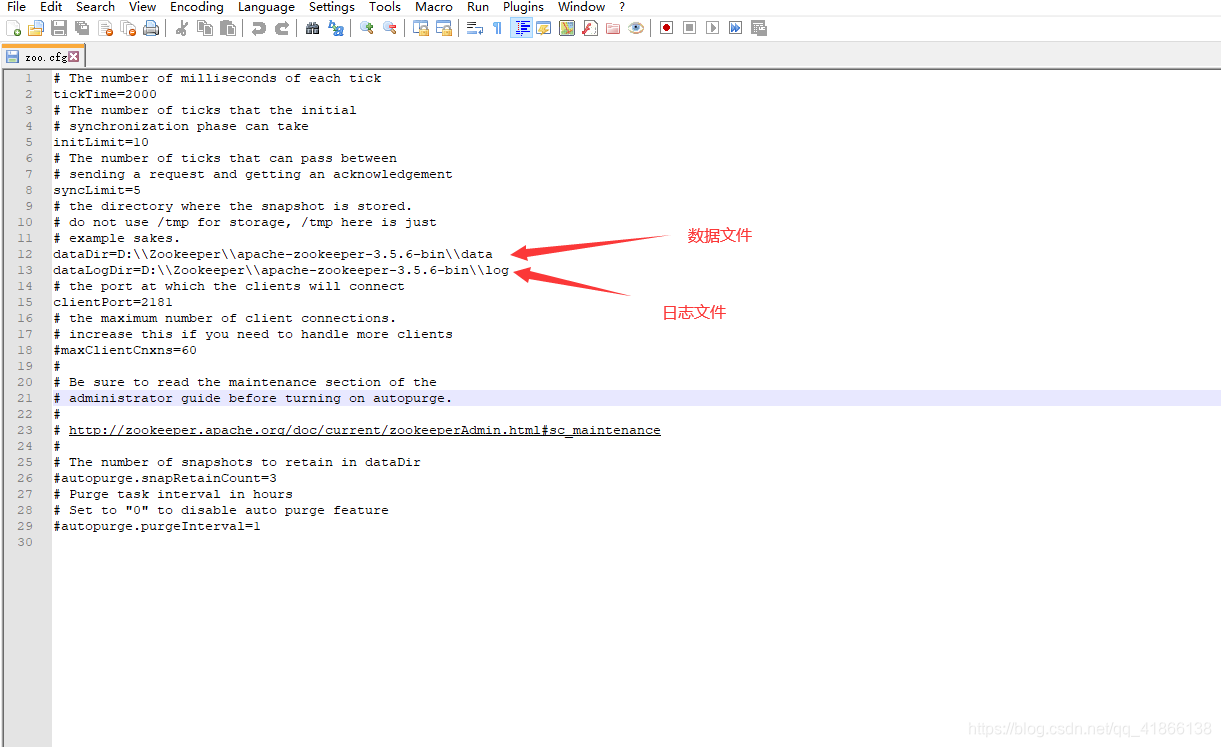Open the Folder as Workspace icon

pos(613,28)
